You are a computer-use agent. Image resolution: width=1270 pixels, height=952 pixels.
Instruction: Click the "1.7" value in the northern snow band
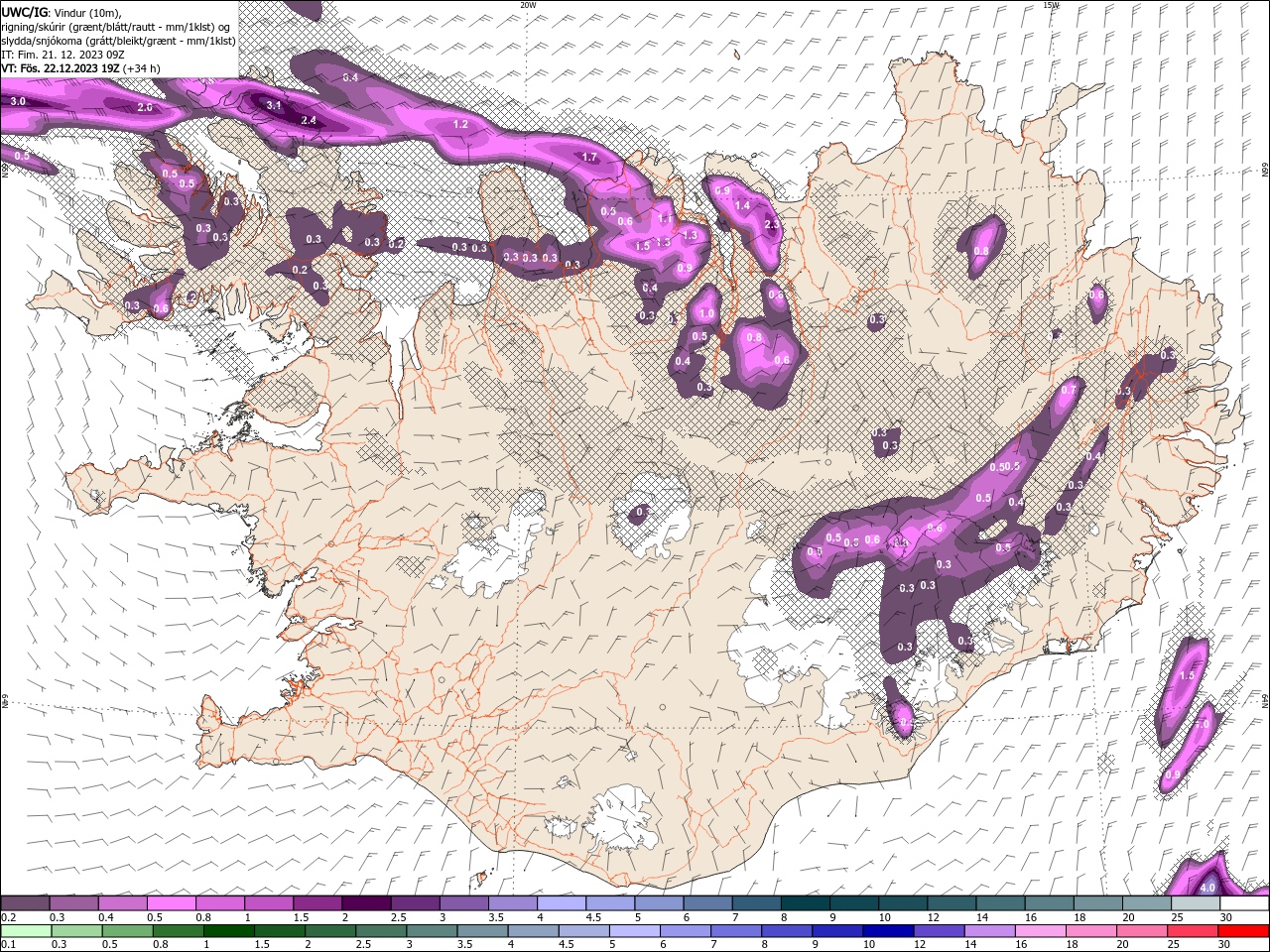tap(589, 158)
